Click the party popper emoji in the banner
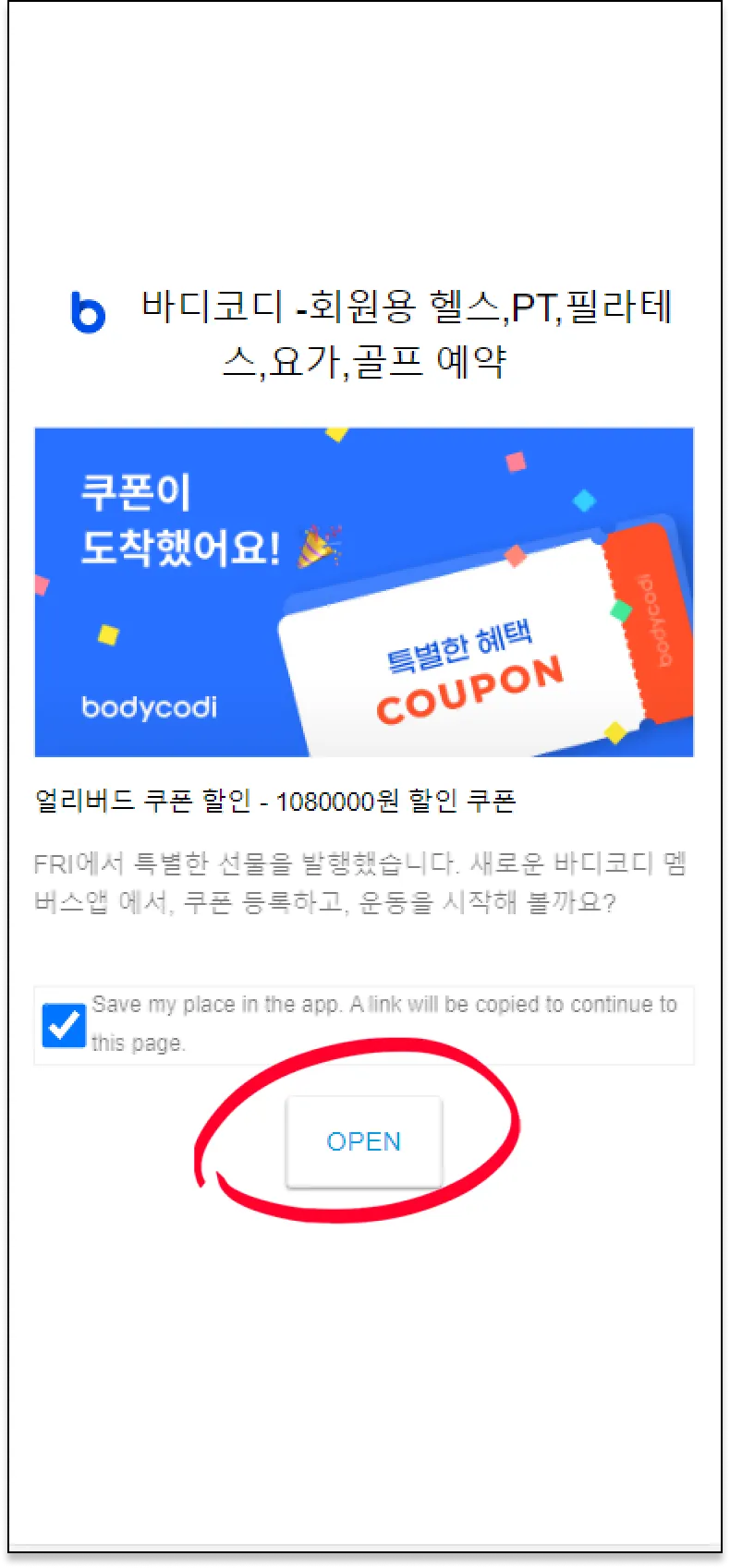The height and width of the screenshot is (1568, 730). 319,546
